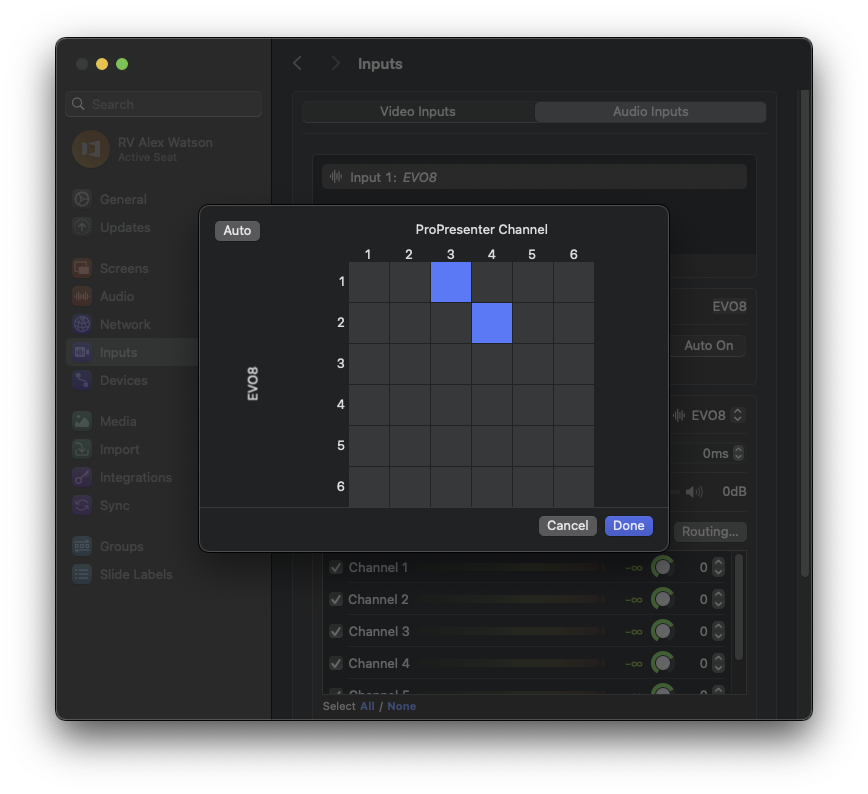Select None channels link
The width and height of the screenshot is (868, 794).
pos(401,706)
